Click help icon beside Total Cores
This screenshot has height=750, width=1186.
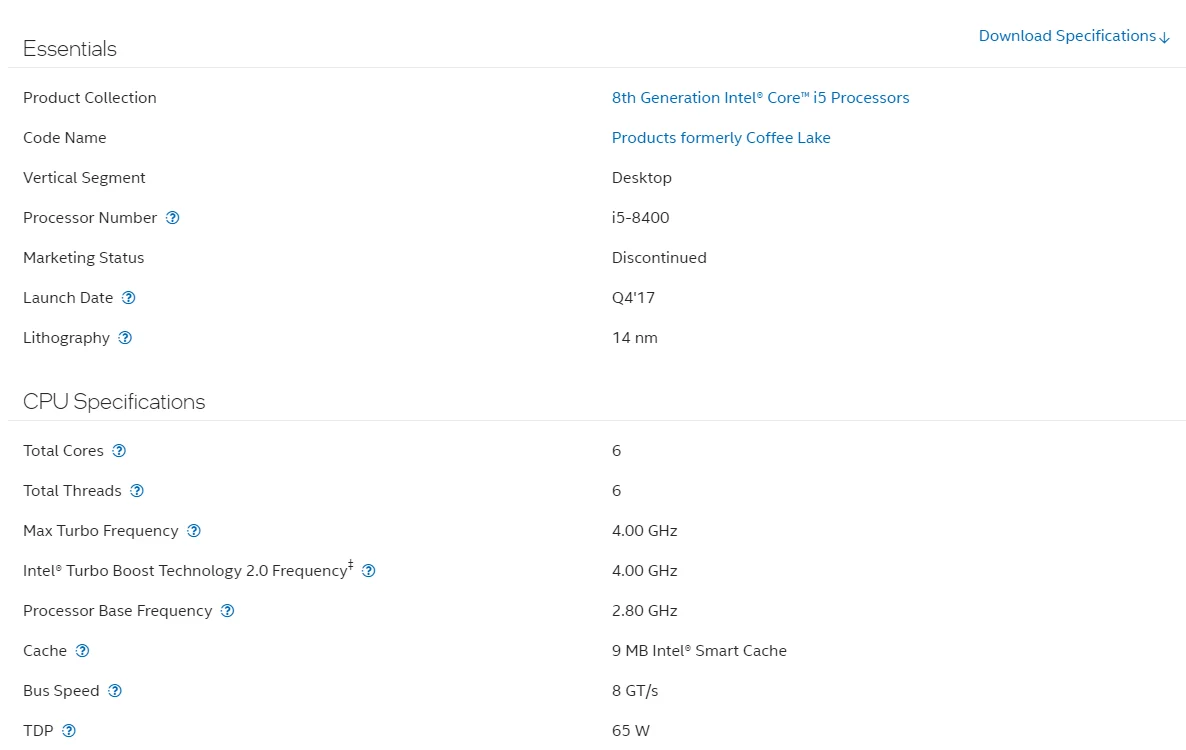tap(119, 451)
